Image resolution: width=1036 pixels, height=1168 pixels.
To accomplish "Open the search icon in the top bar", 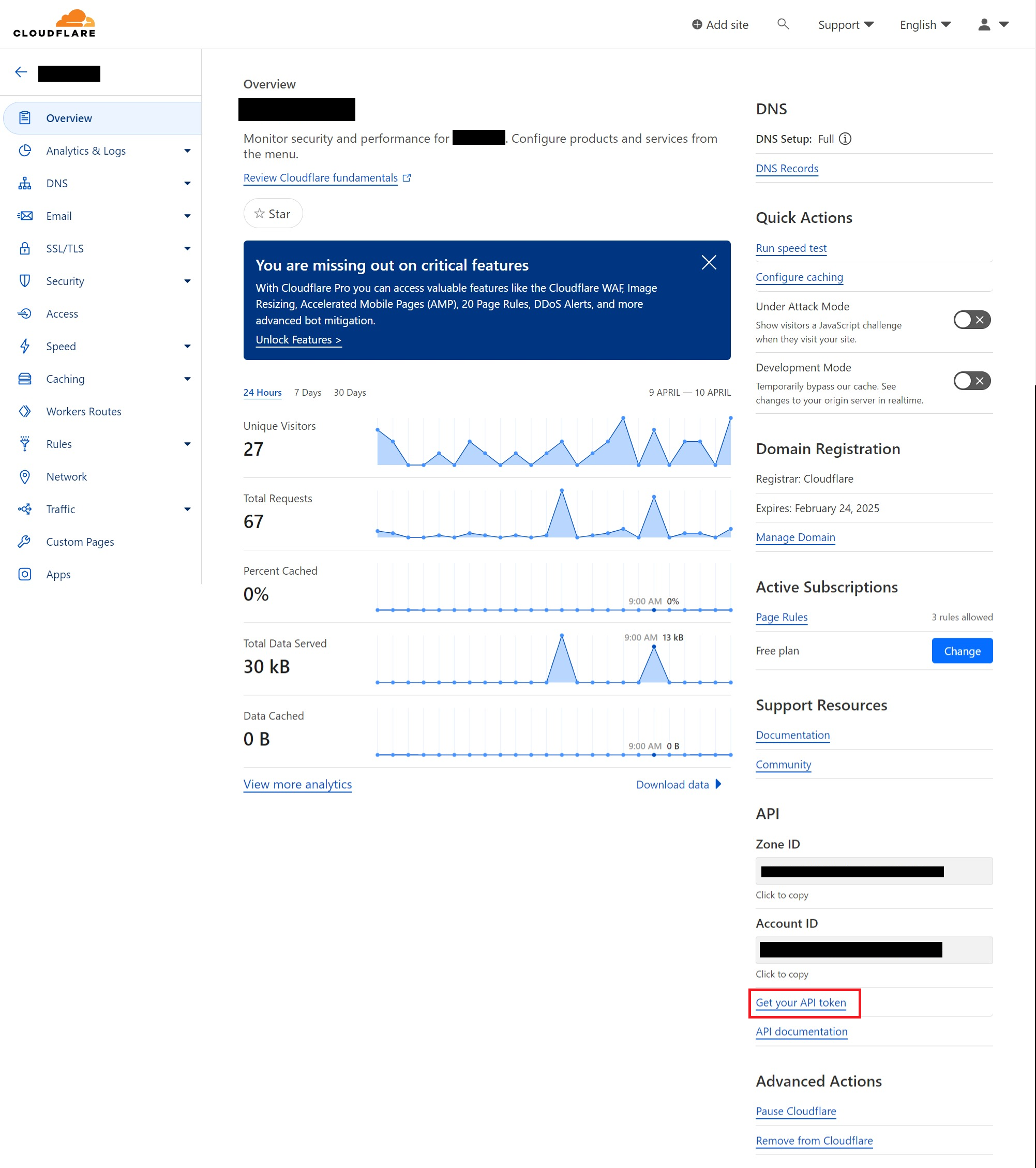I will point(783,24).
